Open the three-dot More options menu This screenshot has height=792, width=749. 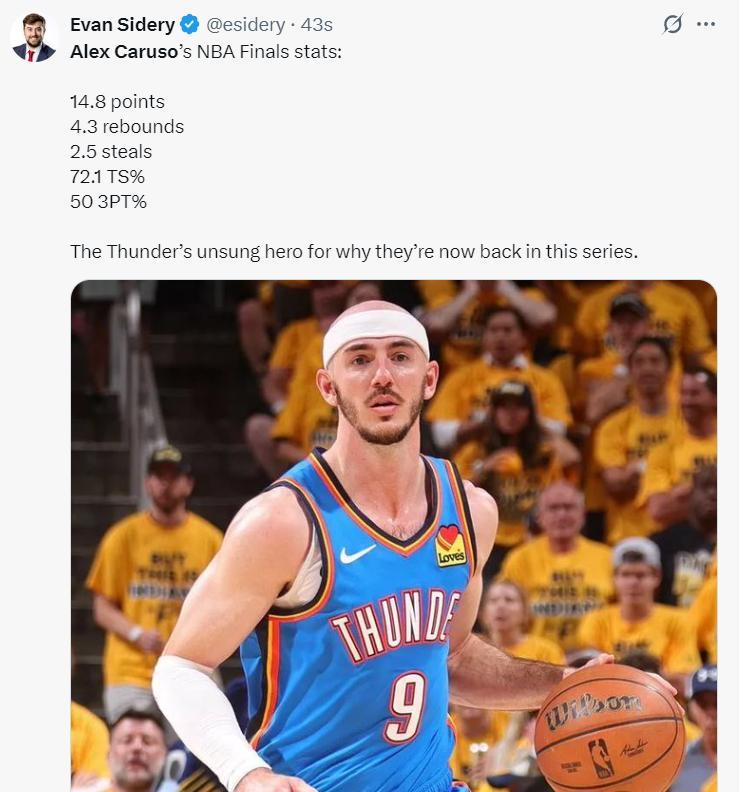coord(706,24)
